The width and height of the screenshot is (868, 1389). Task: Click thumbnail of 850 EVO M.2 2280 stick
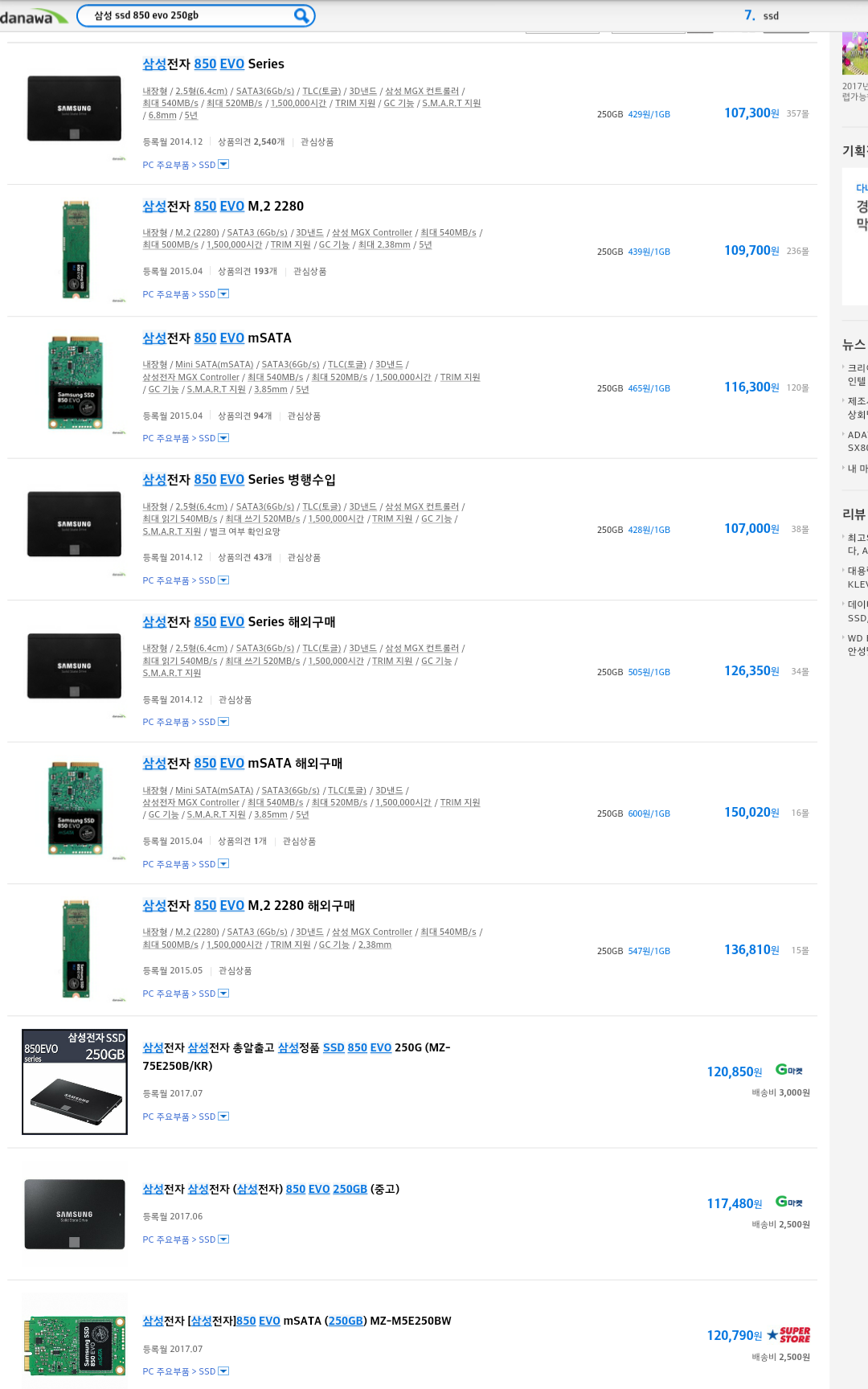coord(76,250)
